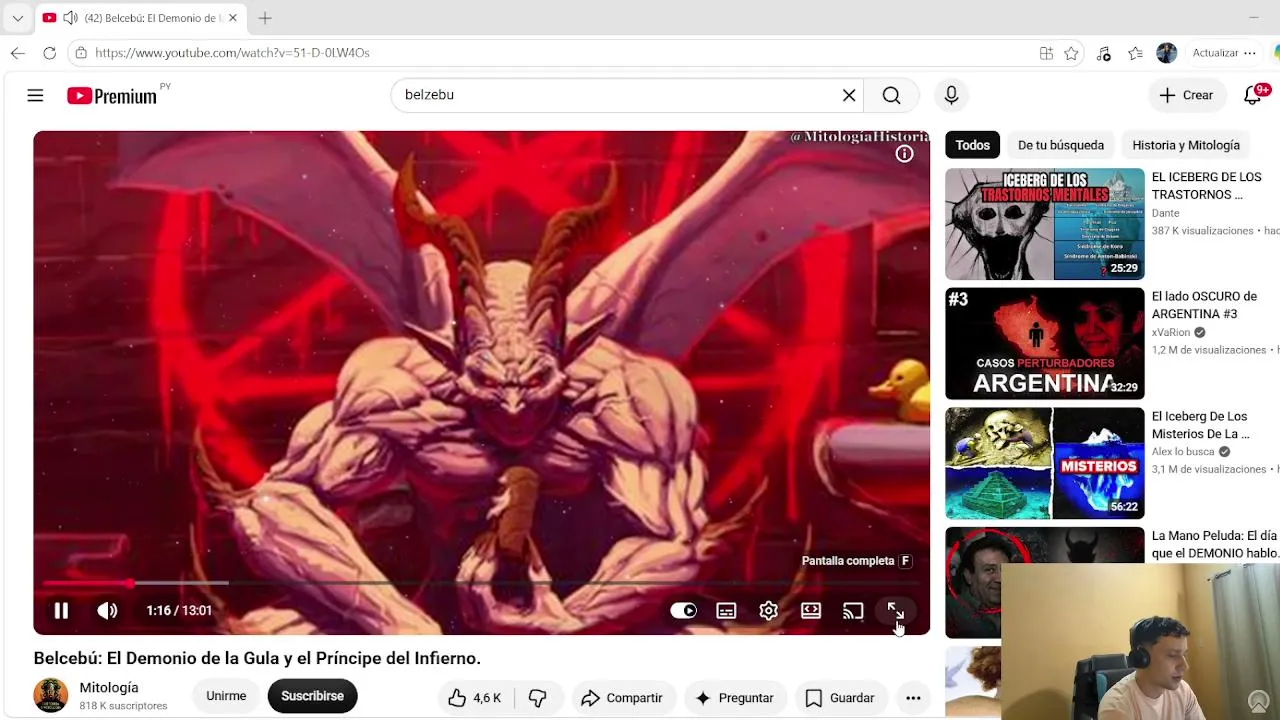The width and height of the screenshot is (1280, 720).
Task: Open the browser settings and more menu
Action: 1250,53
